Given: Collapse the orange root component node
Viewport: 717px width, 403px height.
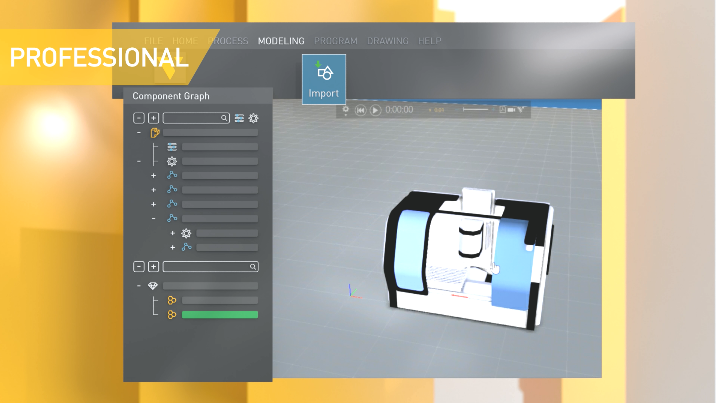Looking at the screenshot, I should tap(138, 132).
